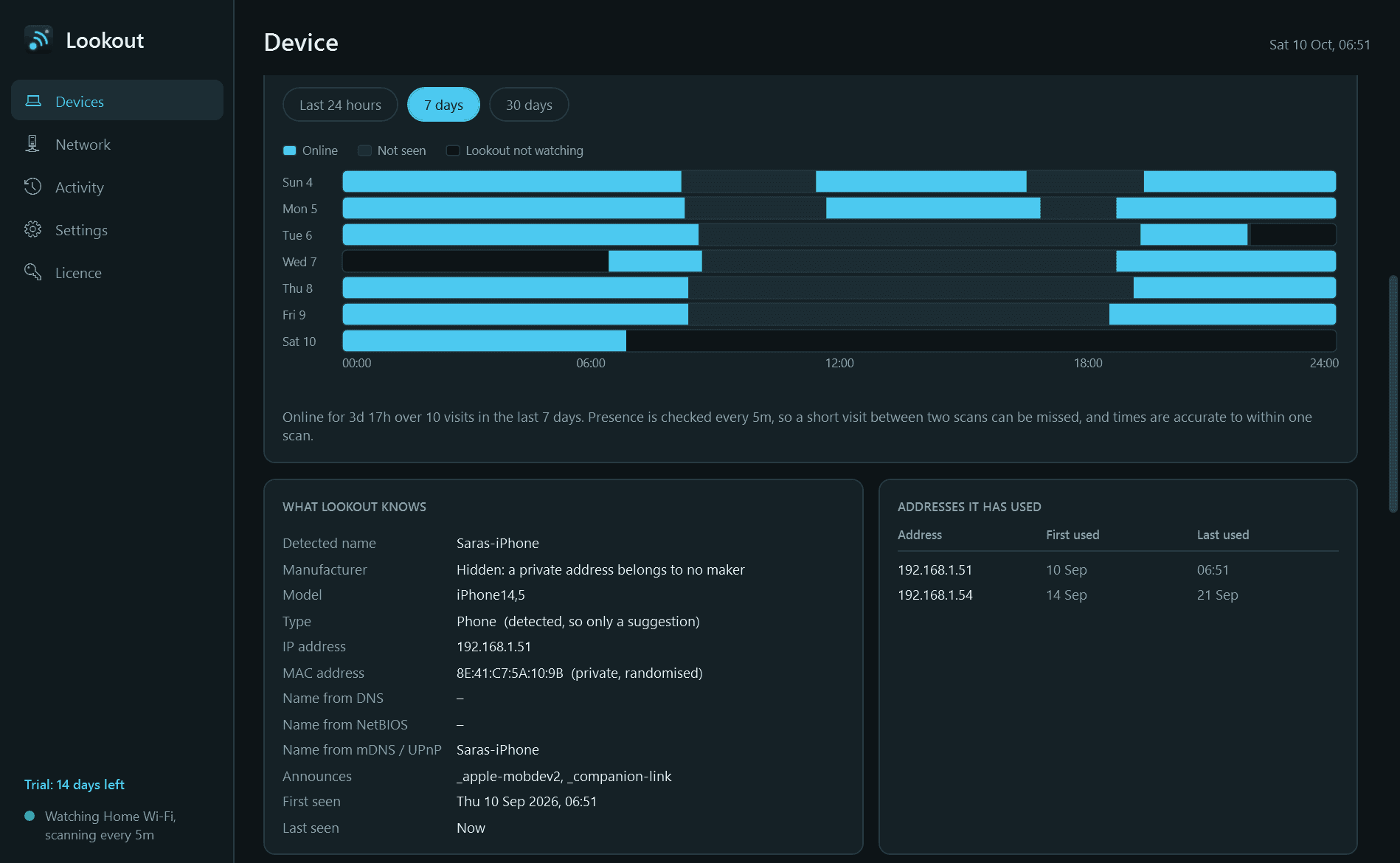Click the MAC address value 8E:41:C7:5A:10:9B

[x=510, y=673]
